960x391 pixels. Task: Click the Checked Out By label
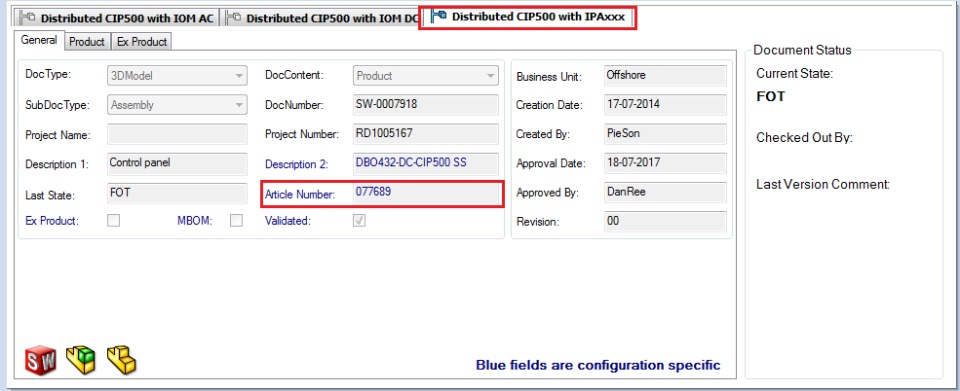tap(804, 138)
